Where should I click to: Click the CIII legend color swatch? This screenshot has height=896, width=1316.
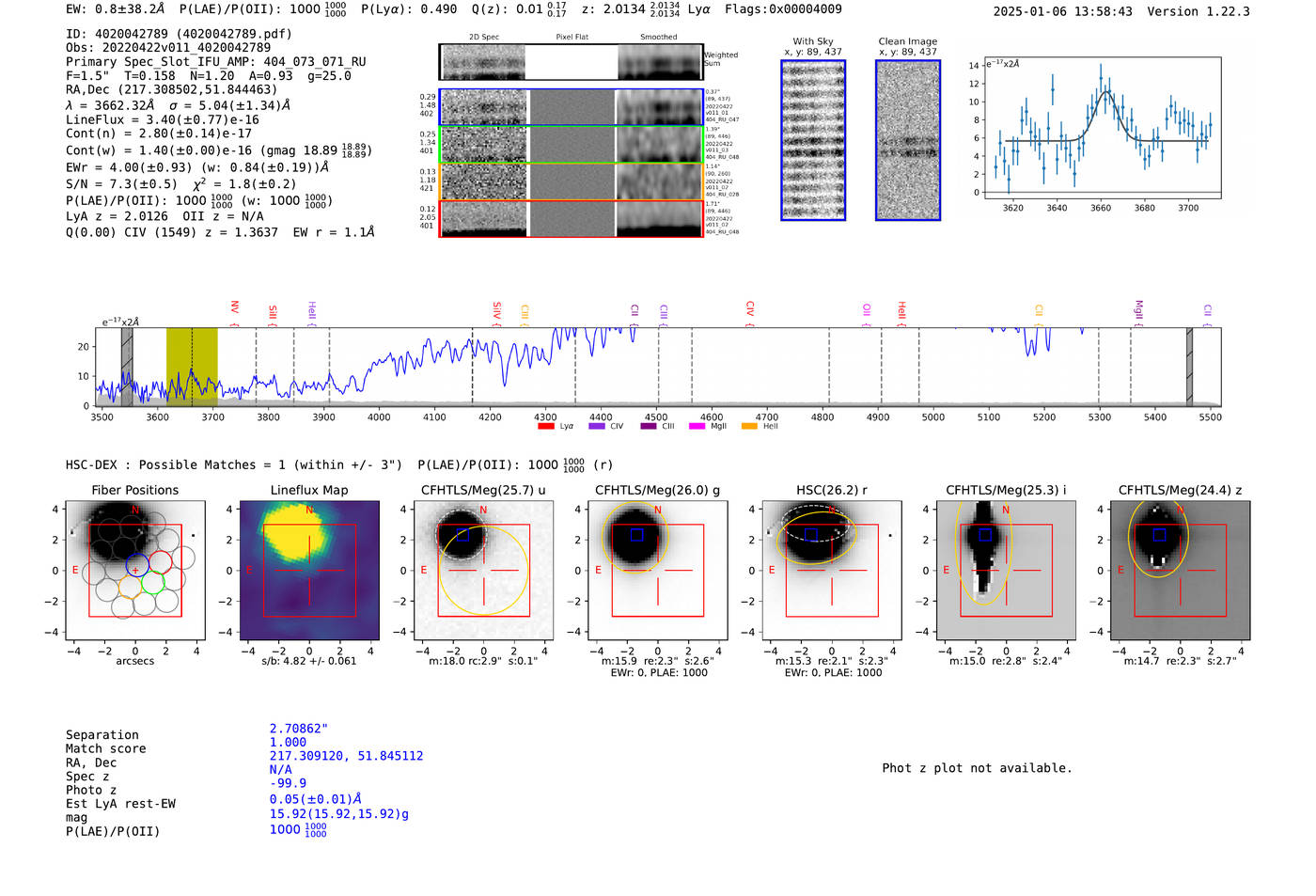648,426
